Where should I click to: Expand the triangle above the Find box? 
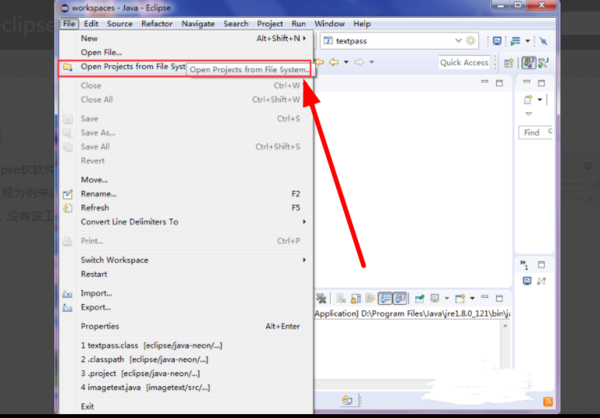[528, 114]
